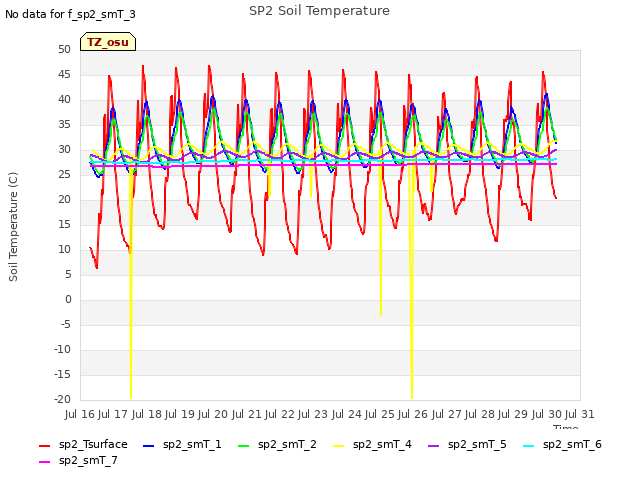Click the Jul 20 x-axis tick label

[213, 414]
